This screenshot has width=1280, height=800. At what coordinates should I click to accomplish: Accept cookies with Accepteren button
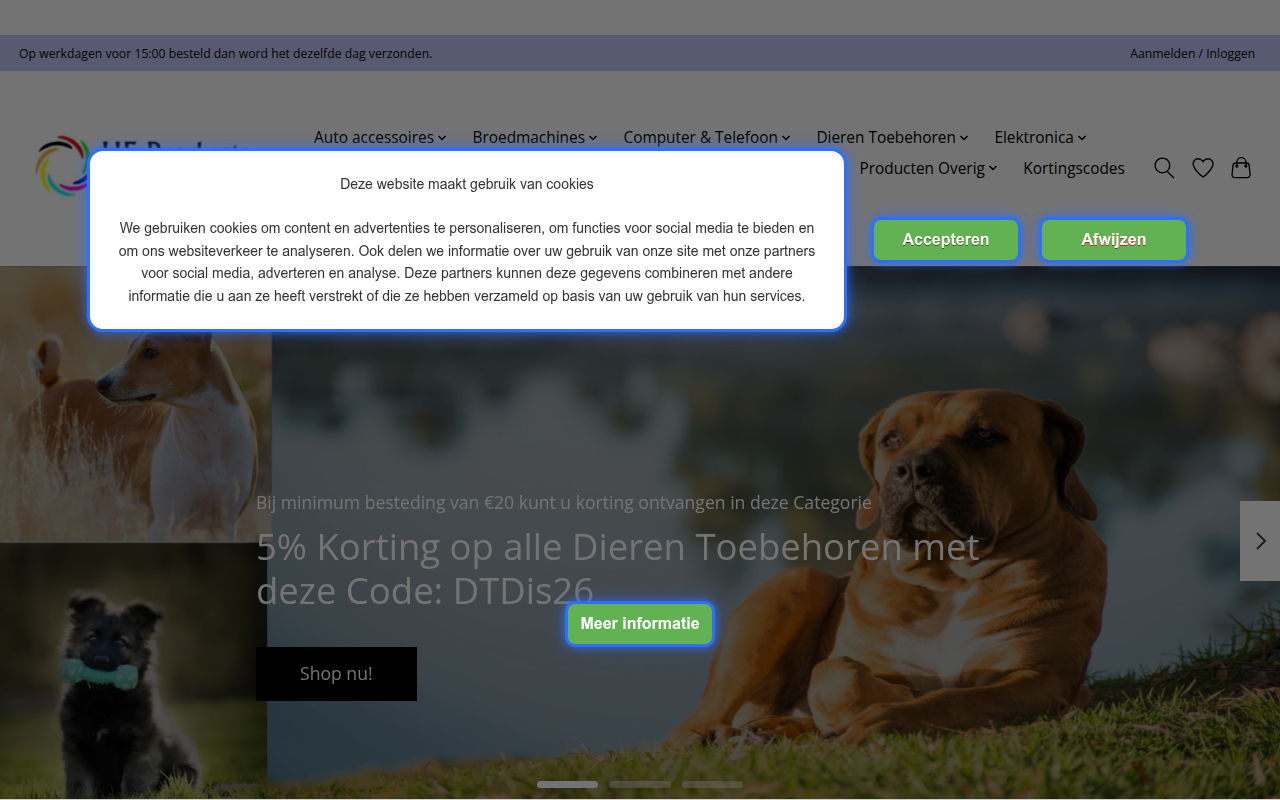tap(946, 240)
